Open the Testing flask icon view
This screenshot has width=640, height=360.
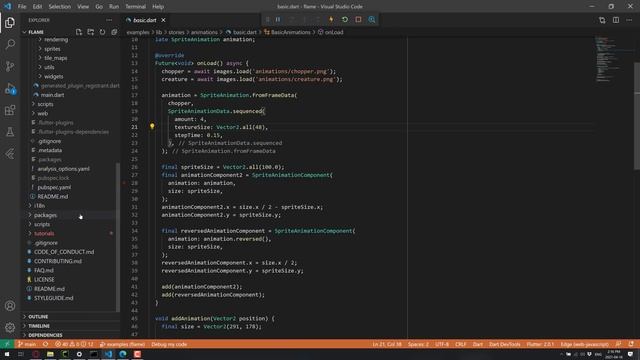coord(10,132)
